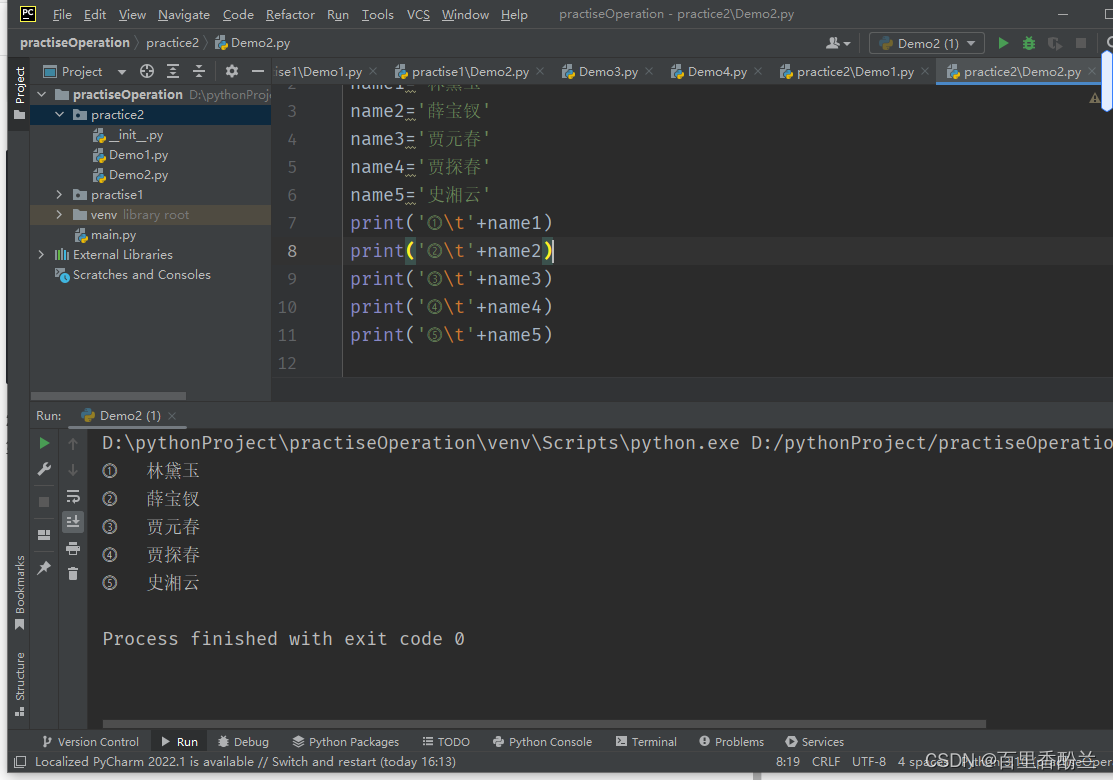The width and height of the screenshot is (1113, 780).
Task: Select main.py in project tree
Action: click(x=114, y=234)
